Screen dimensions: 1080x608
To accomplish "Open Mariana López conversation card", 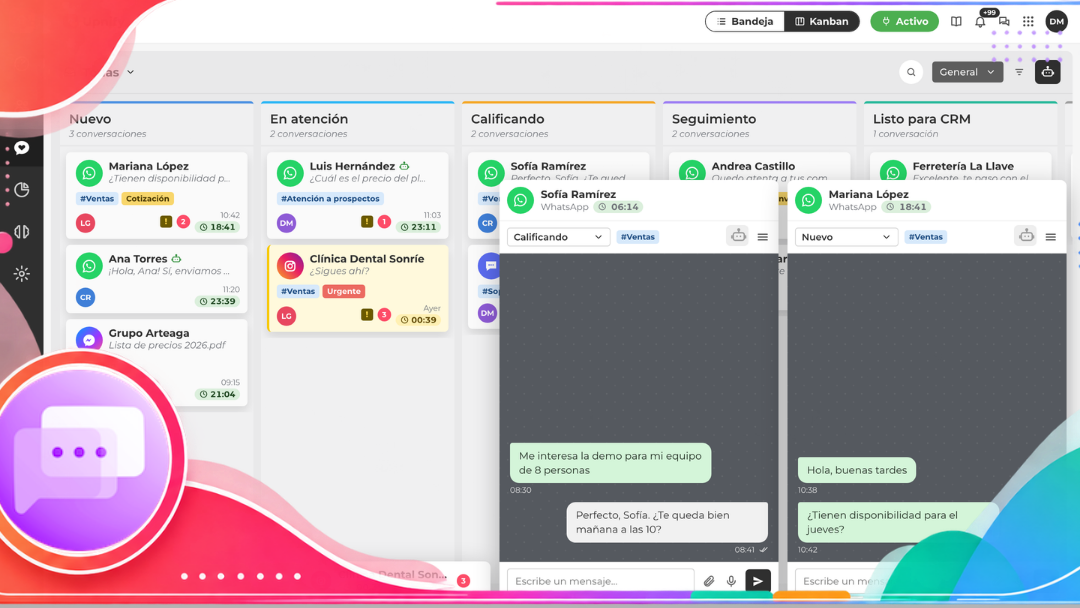I will (157, 196).
